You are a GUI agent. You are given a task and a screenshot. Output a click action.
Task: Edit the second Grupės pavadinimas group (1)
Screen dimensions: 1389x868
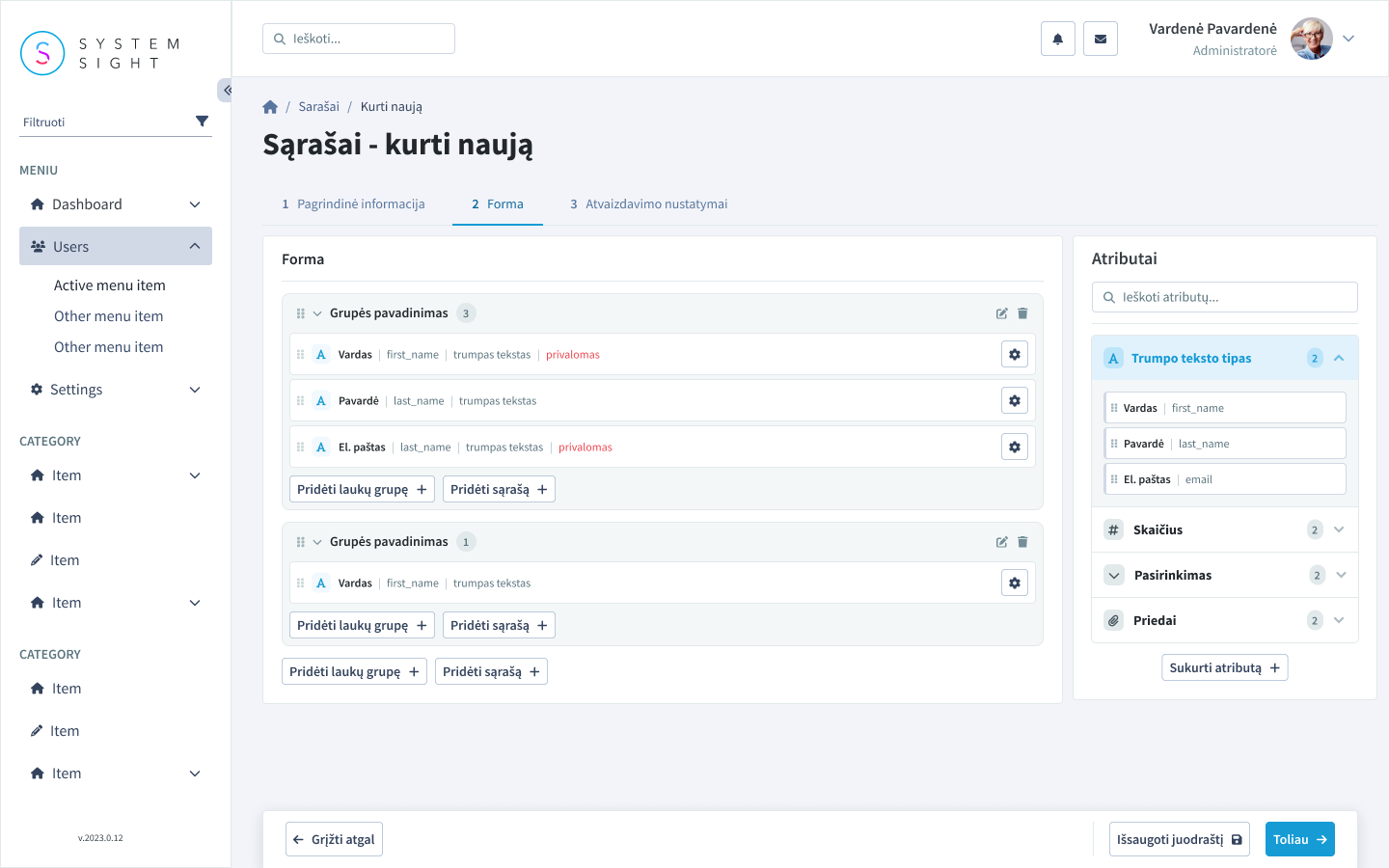(x=1002, y=542)
